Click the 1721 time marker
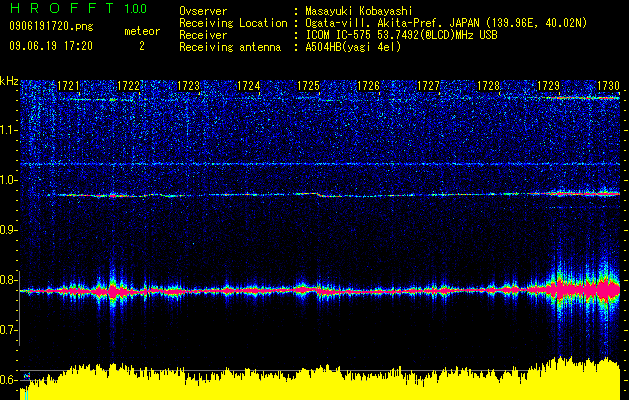Viewport: 629px width, 400px height. (68, 86)
